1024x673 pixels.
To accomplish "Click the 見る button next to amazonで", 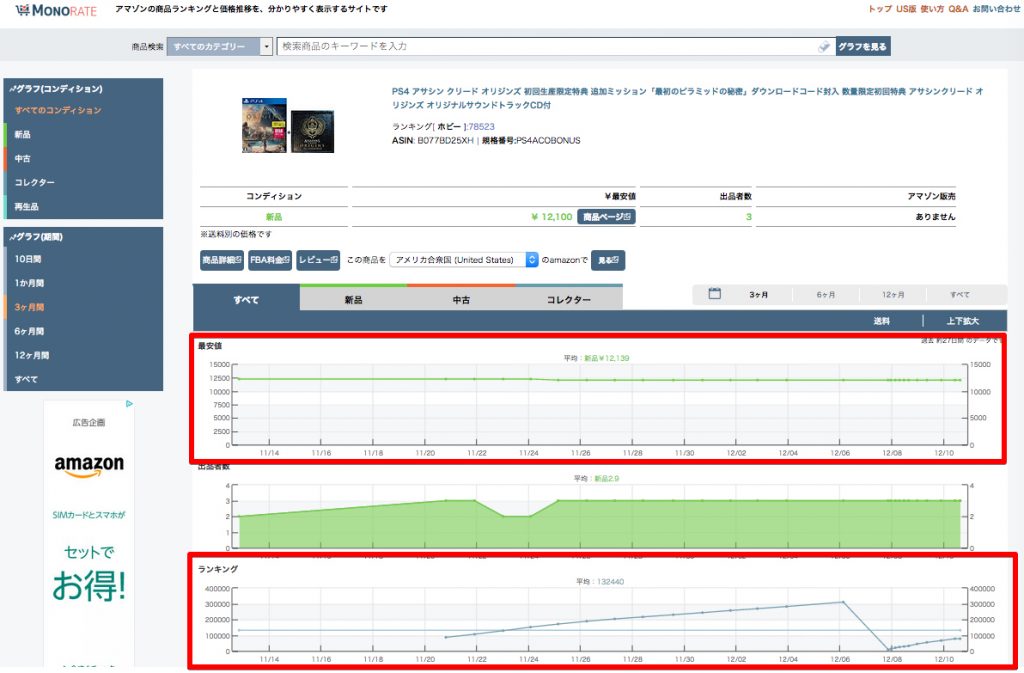I will 608,260.
